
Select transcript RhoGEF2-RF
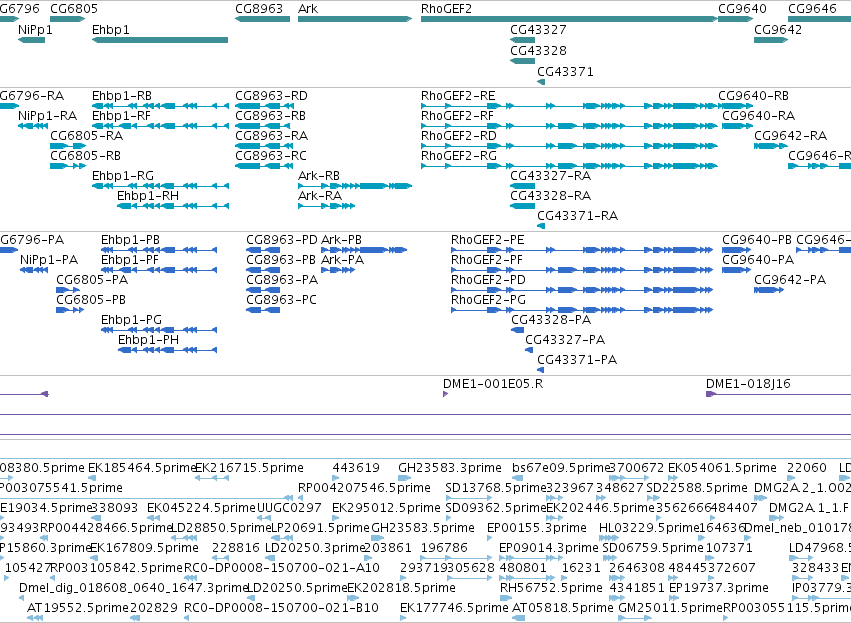(569, 126)
